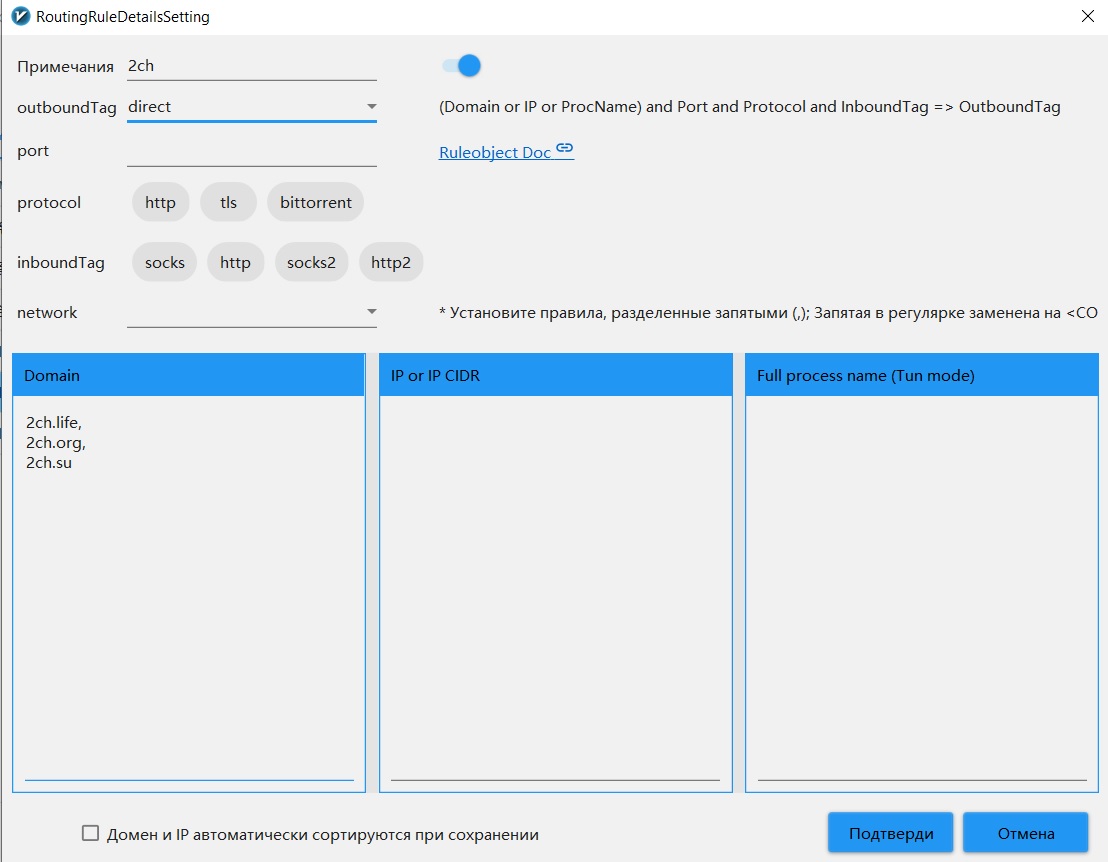
Task: Select the http protocol chip
Action: 160,202
